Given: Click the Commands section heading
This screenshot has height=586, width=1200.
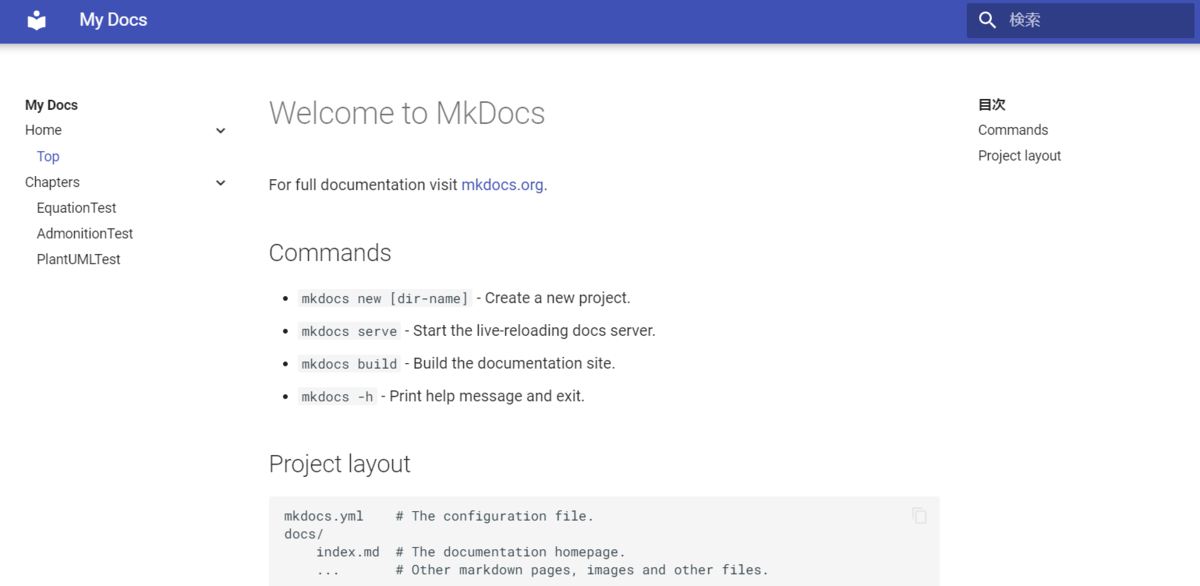Looking at the screenshot, I should [330, 253].
